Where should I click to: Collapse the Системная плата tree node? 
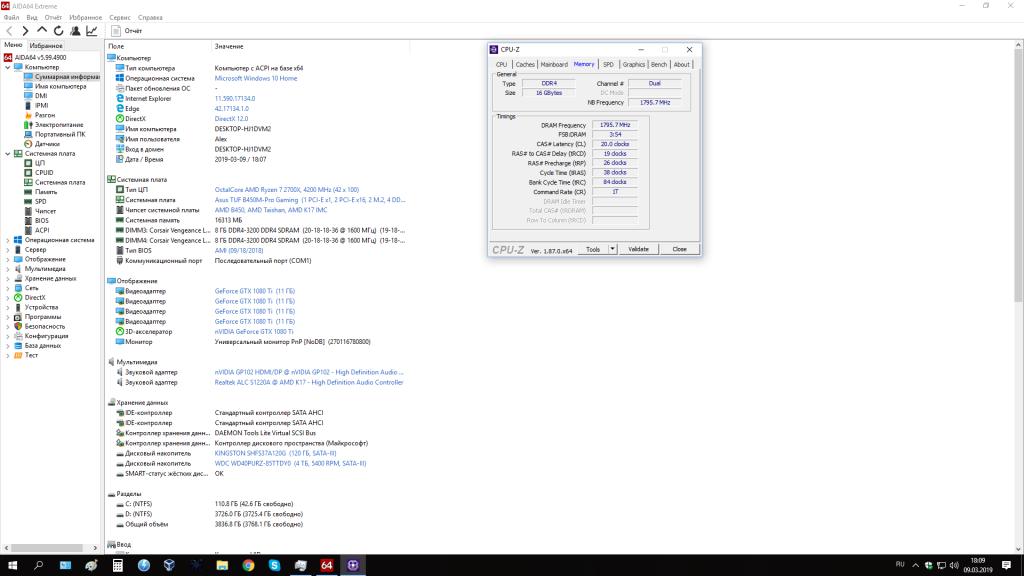[x=7, y=153]
